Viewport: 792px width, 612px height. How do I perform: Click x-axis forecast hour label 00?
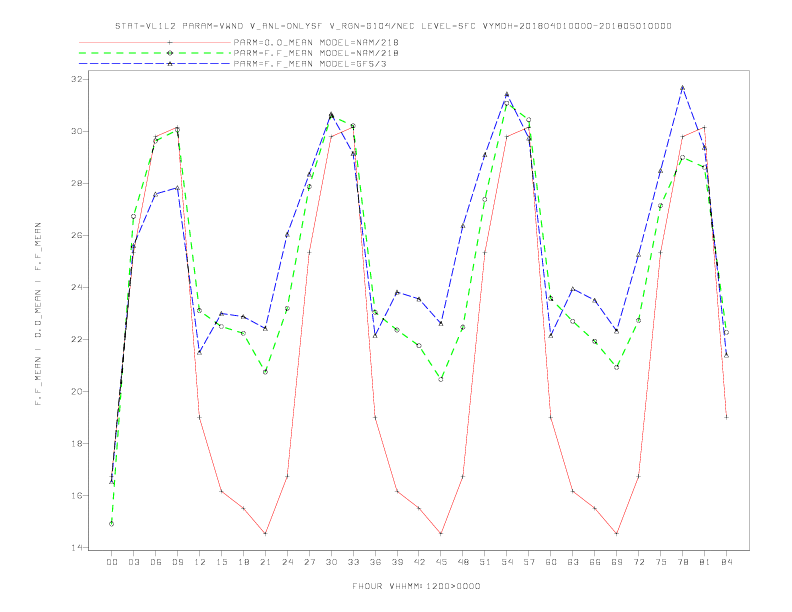[x=112, y=562]
